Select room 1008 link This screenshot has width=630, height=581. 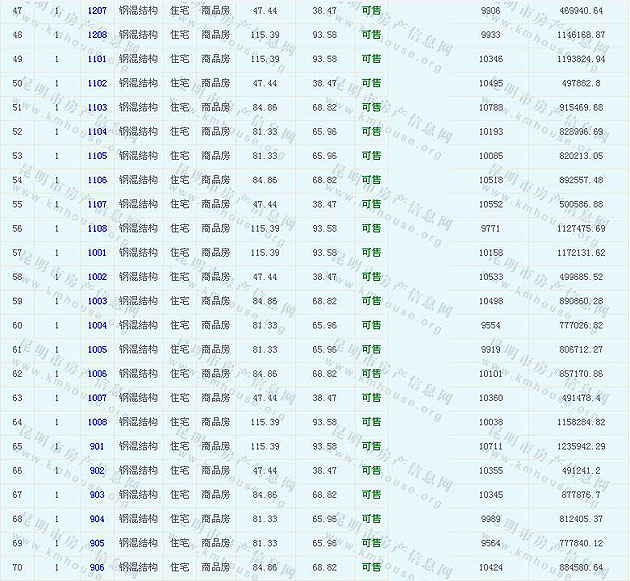click(97, 422)
